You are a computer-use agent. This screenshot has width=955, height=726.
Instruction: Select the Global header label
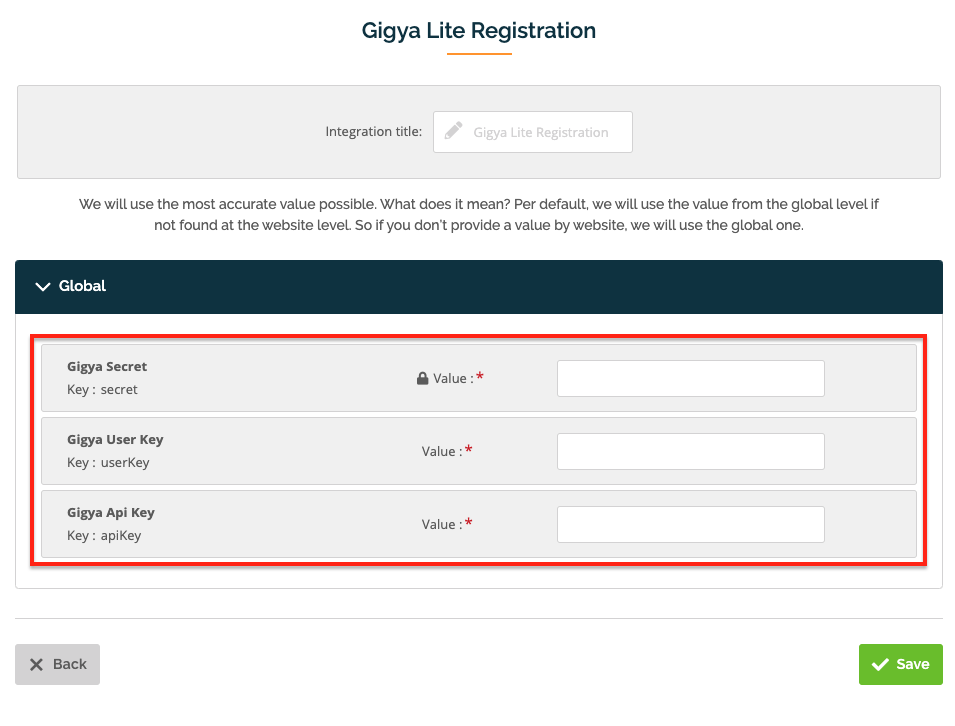tap(83, 286)
